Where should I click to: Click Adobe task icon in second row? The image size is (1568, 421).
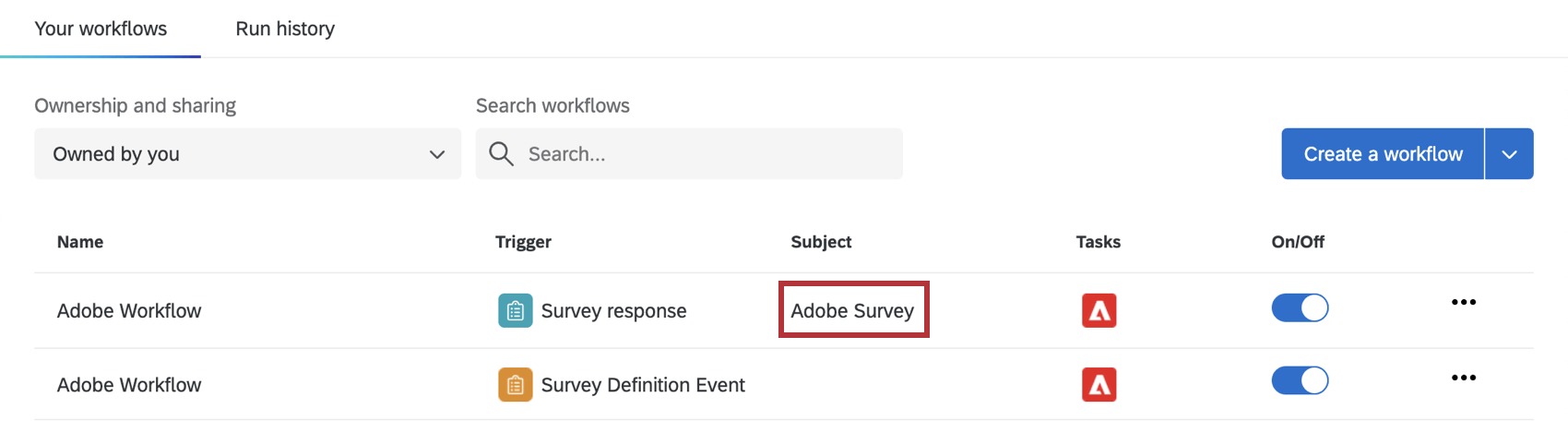(1099, 385)
